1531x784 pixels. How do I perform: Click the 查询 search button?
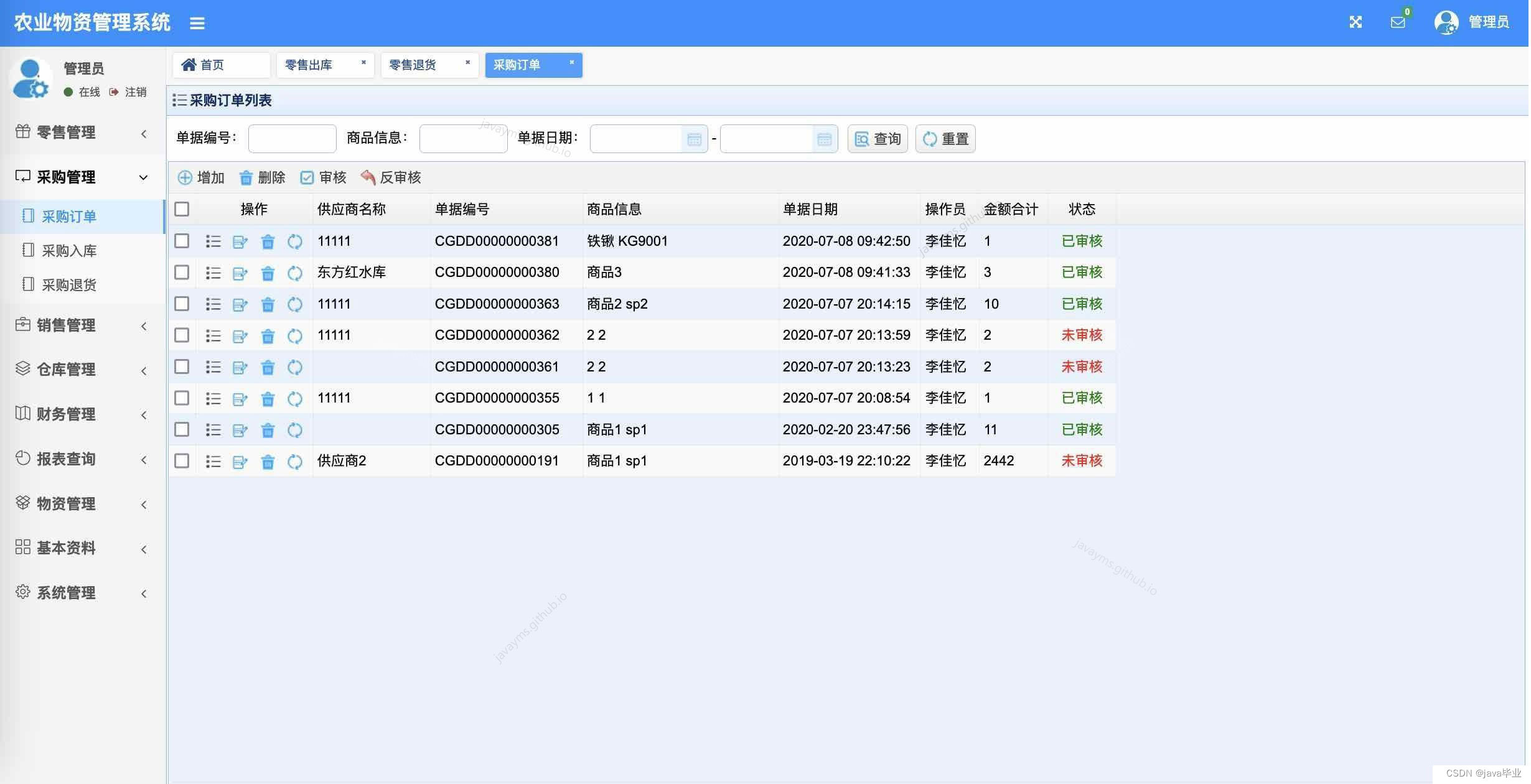[878, 139]
